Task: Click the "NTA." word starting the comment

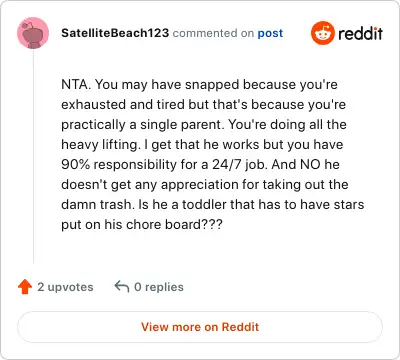Action: click(76, 84)
